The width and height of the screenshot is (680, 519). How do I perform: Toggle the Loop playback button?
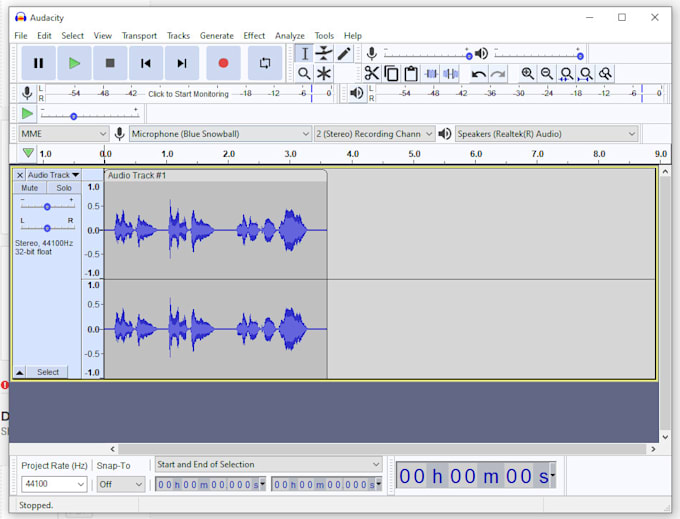pos(265,63)
